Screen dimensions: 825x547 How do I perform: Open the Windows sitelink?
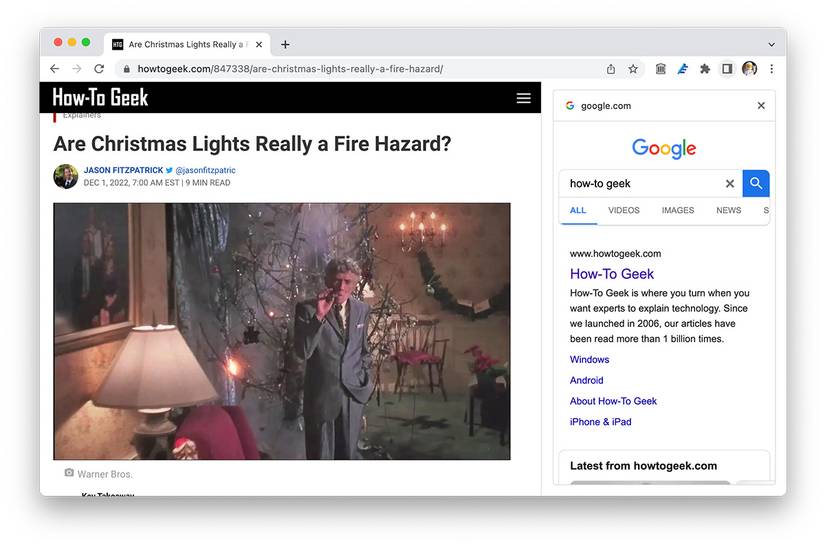pyautogui.click(x=589, y=360)
